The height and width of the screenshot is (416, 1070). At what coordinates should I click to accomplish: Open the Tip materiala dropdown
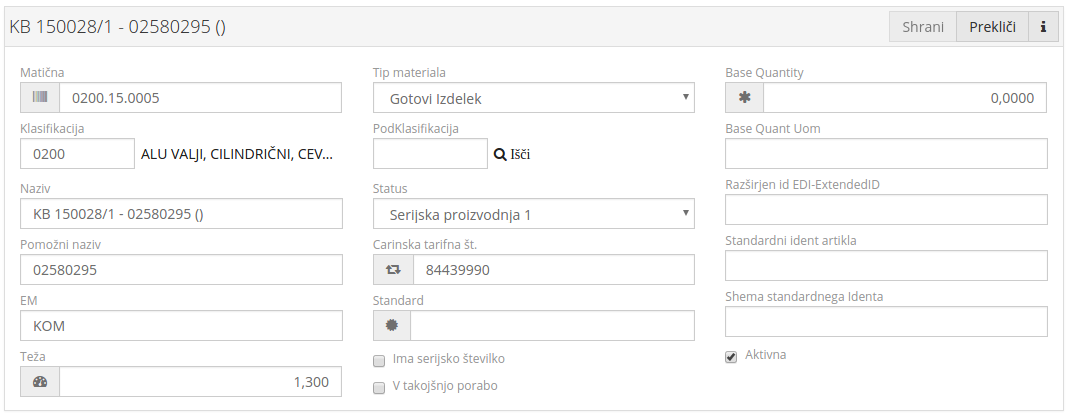pos(533,98)
